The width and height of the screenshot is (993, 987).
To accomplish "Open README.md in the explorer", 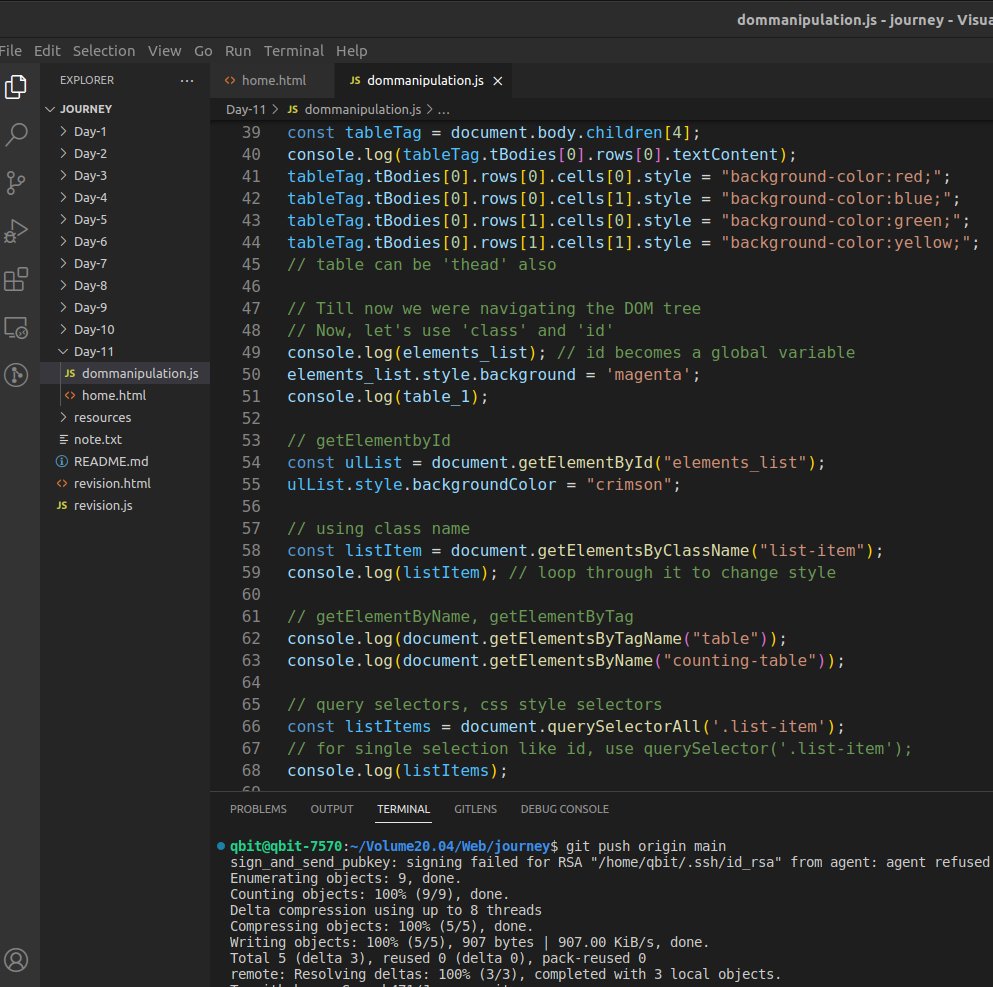I will click(125, 462).
